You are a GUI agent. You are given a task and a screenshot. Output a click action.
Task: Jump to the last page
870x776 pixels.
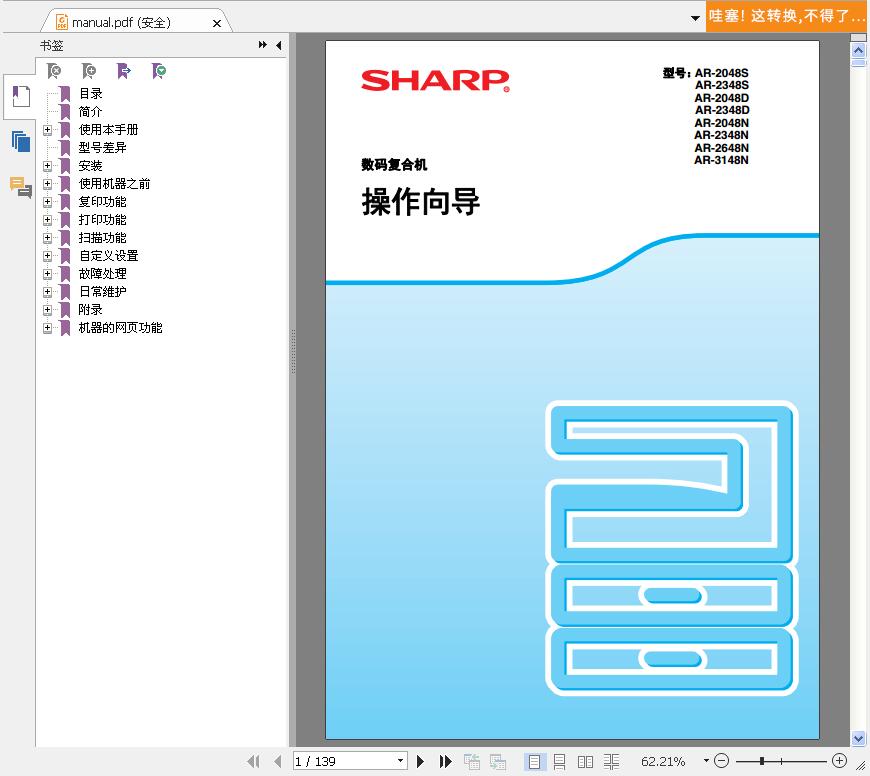click(445, 762)
